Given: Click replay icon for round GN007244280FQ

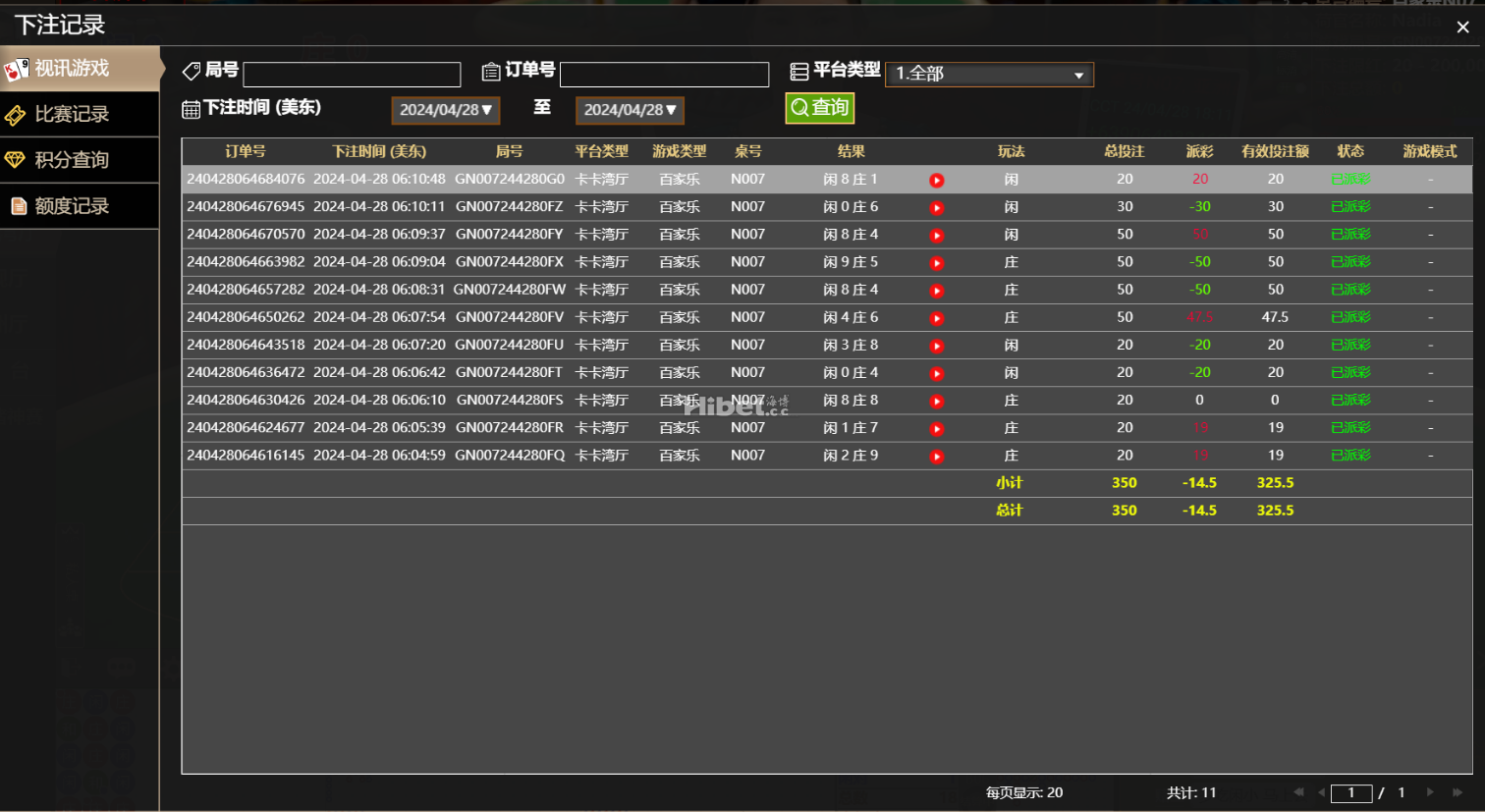Looking at the screenshot, I should click(936, 457).
